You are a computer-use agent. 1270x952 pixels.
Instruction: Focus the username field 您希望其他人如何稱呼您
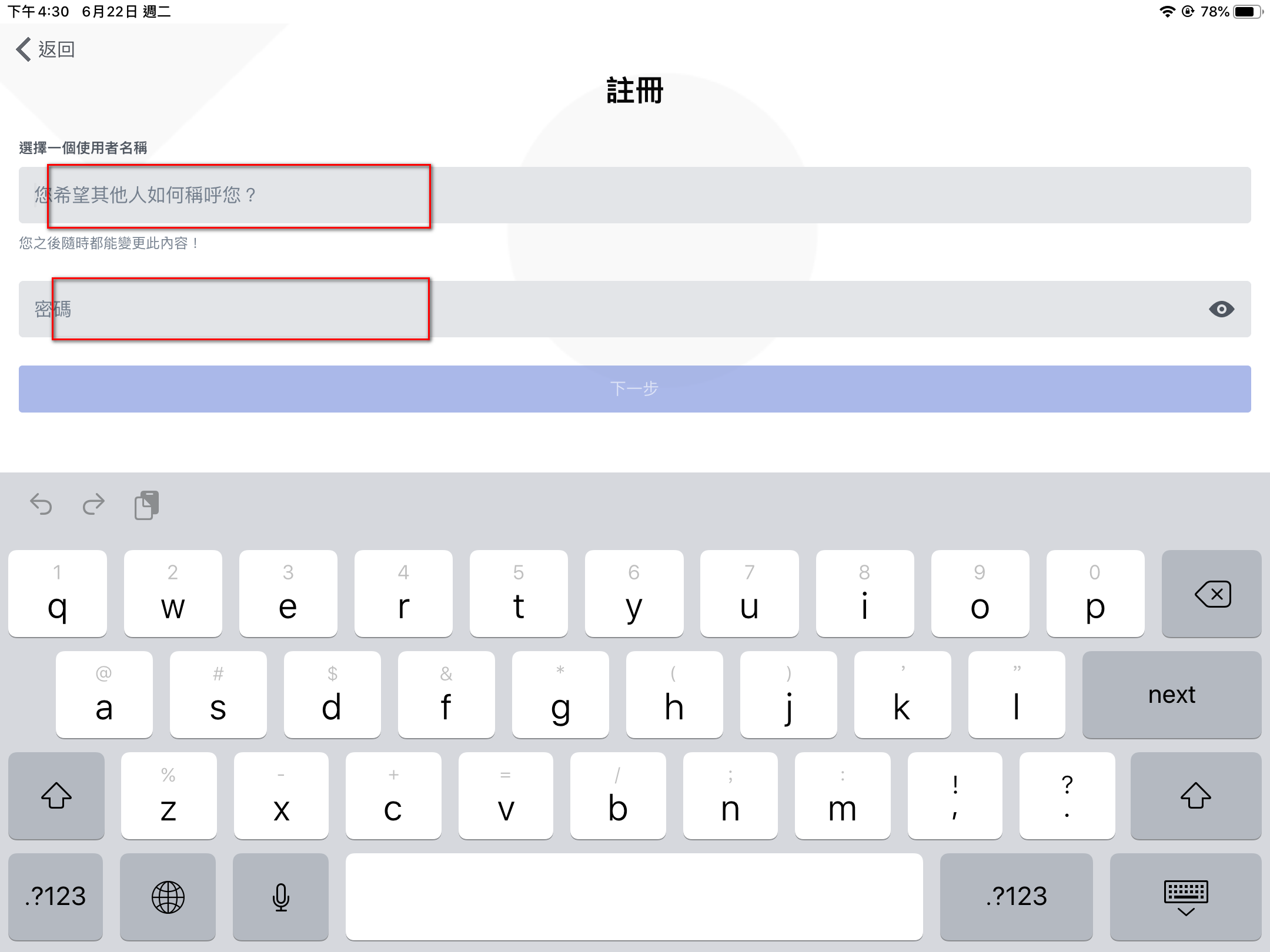[634, 195]
